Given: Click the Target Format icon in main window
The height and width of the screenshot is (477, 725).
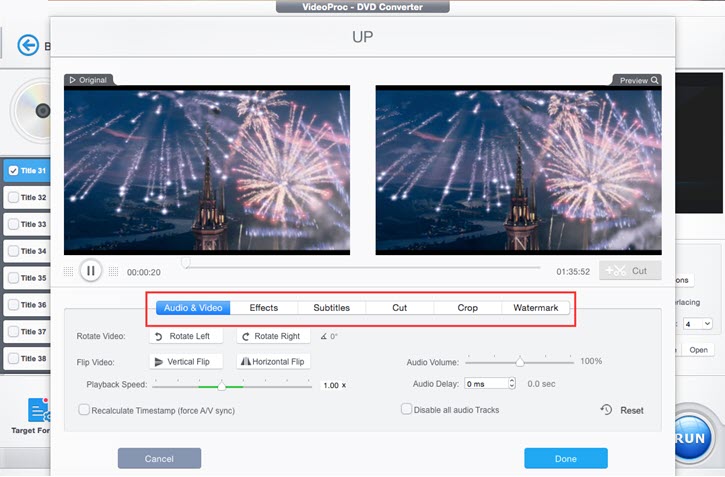Looking at the screenshot, I should click(x=39, y=410).
